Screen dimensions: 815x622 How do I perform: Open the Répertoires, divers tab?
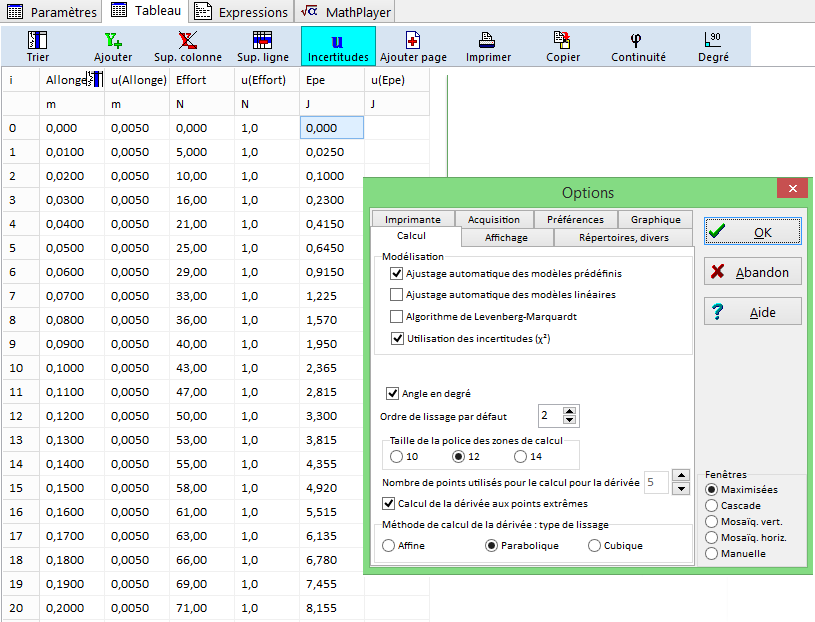point(624,237)
